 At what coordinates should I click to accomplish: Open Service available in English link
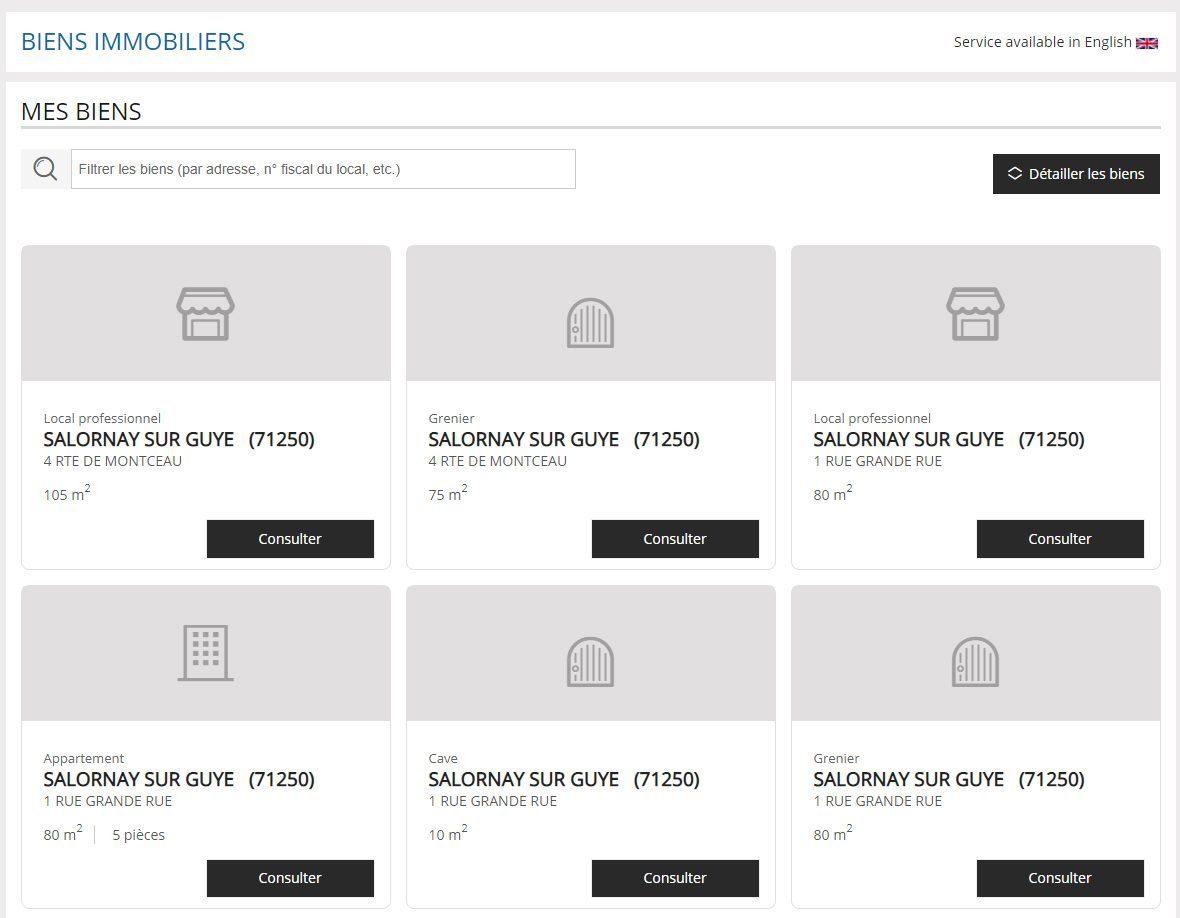1042,42
